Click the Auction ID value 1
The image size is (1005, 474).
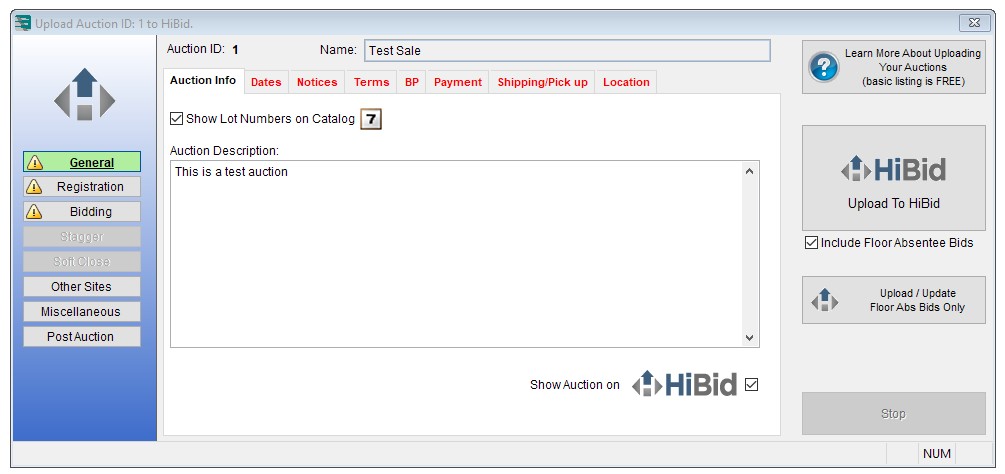click(235, 50)
